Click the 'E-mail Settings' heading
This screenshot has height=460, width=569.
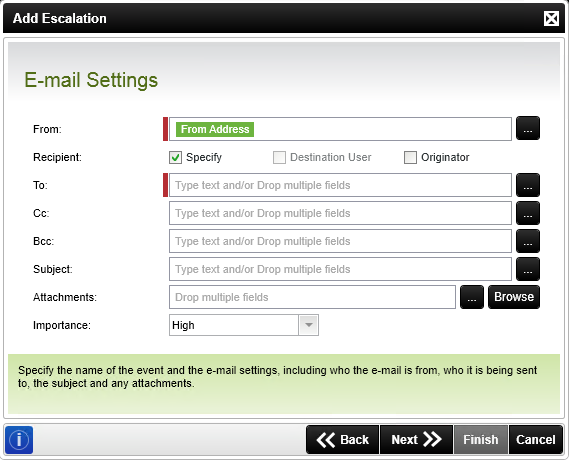[91, 80]
